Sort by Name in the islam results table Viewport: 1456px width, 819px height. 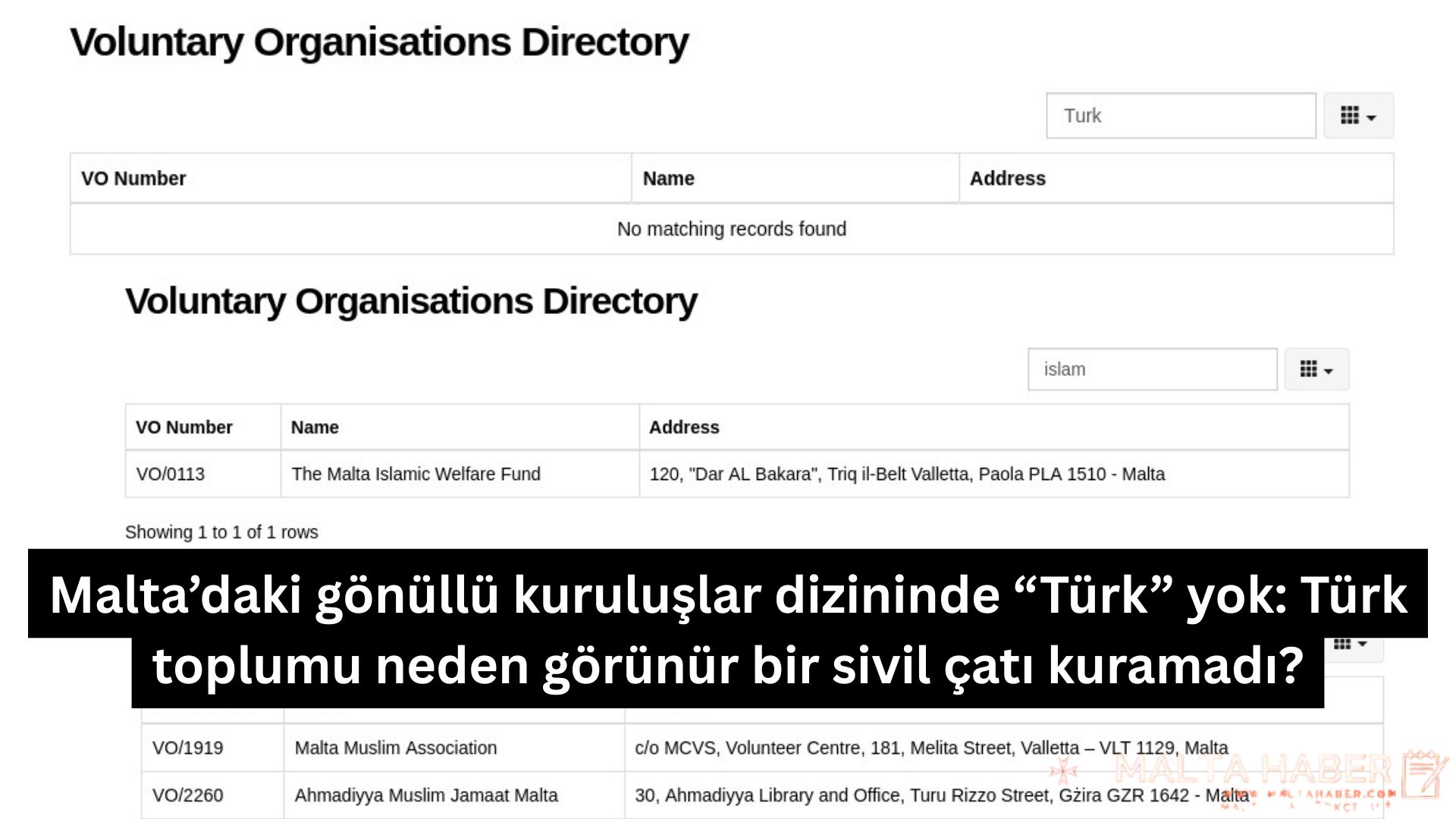tap(315, 427)
